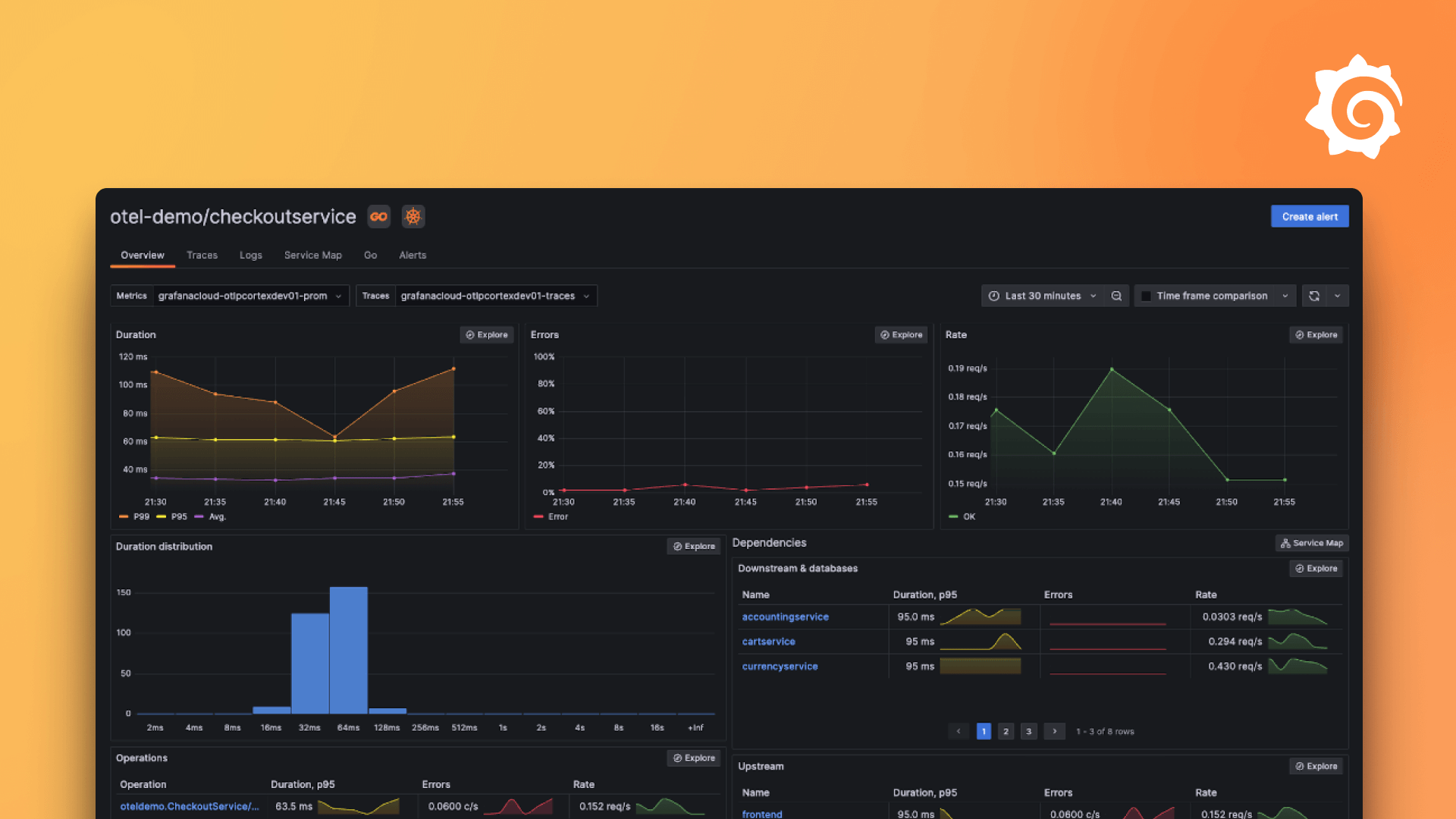Click the OpenTelemetry/instrumentation icon
This screenshot has height=819, width=1456.
click(413, 216)
